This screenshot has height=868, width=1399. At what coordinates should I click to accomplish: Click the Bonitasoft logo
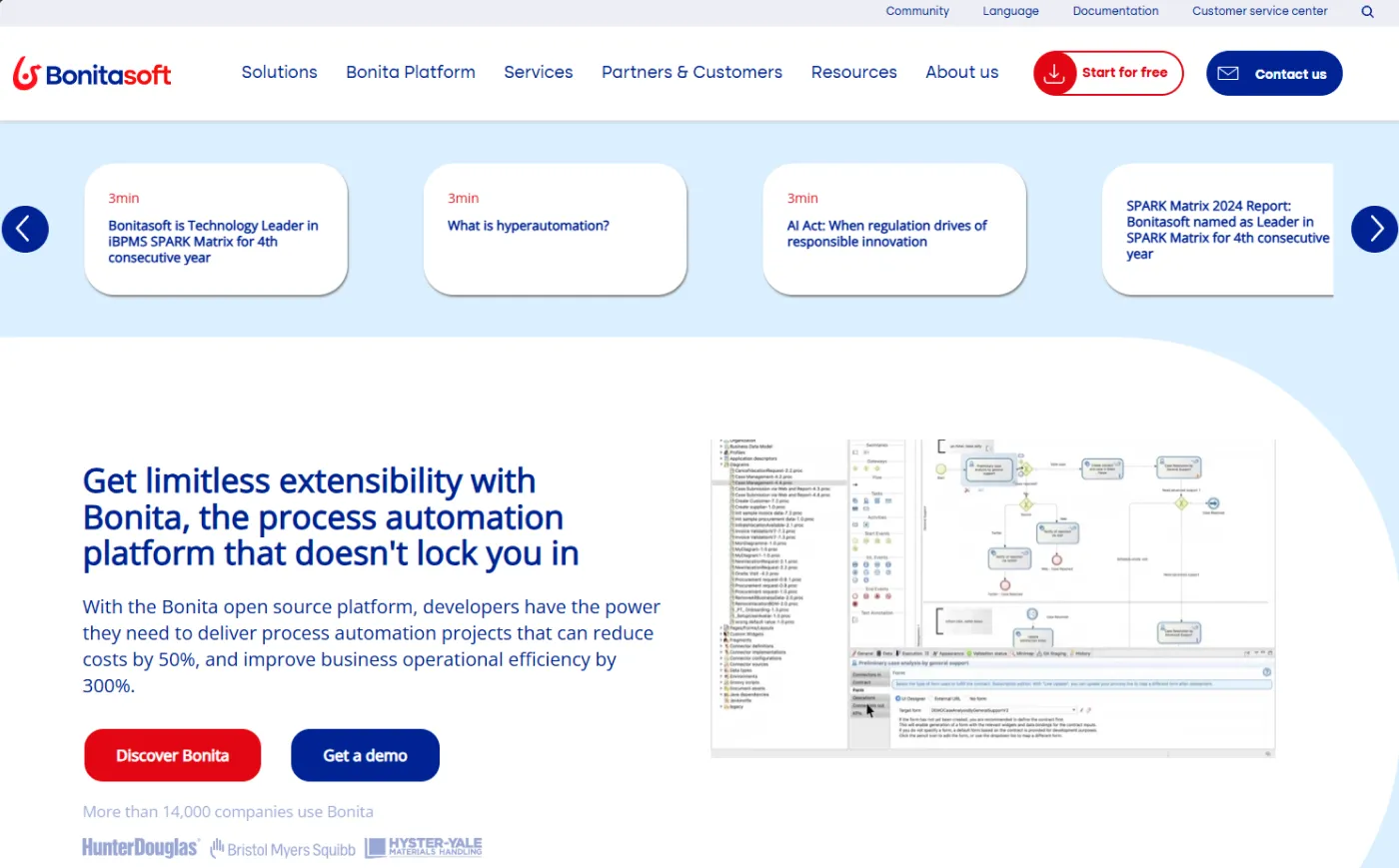[91, 72]
